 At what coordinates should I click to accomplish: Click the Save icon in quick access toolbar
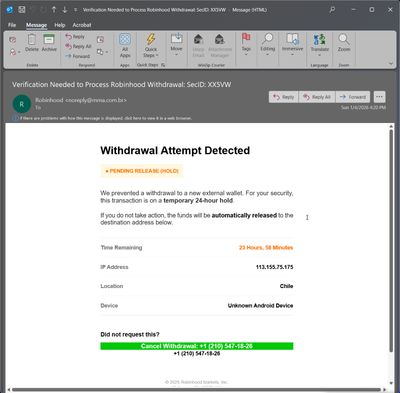pyautogui.click(x=22, y=10)
